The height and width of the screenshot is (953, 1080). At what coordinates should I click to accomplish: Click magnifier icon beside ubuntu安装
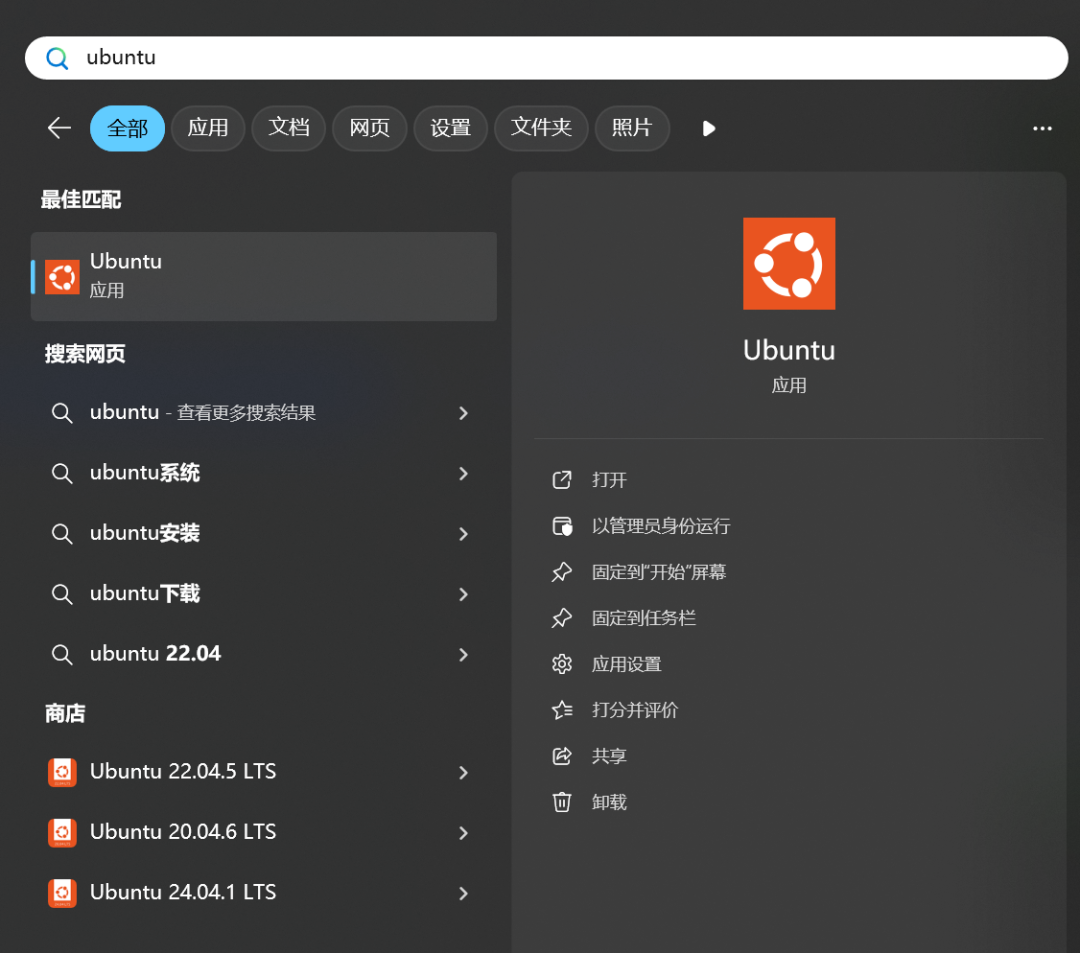[62, 534]
